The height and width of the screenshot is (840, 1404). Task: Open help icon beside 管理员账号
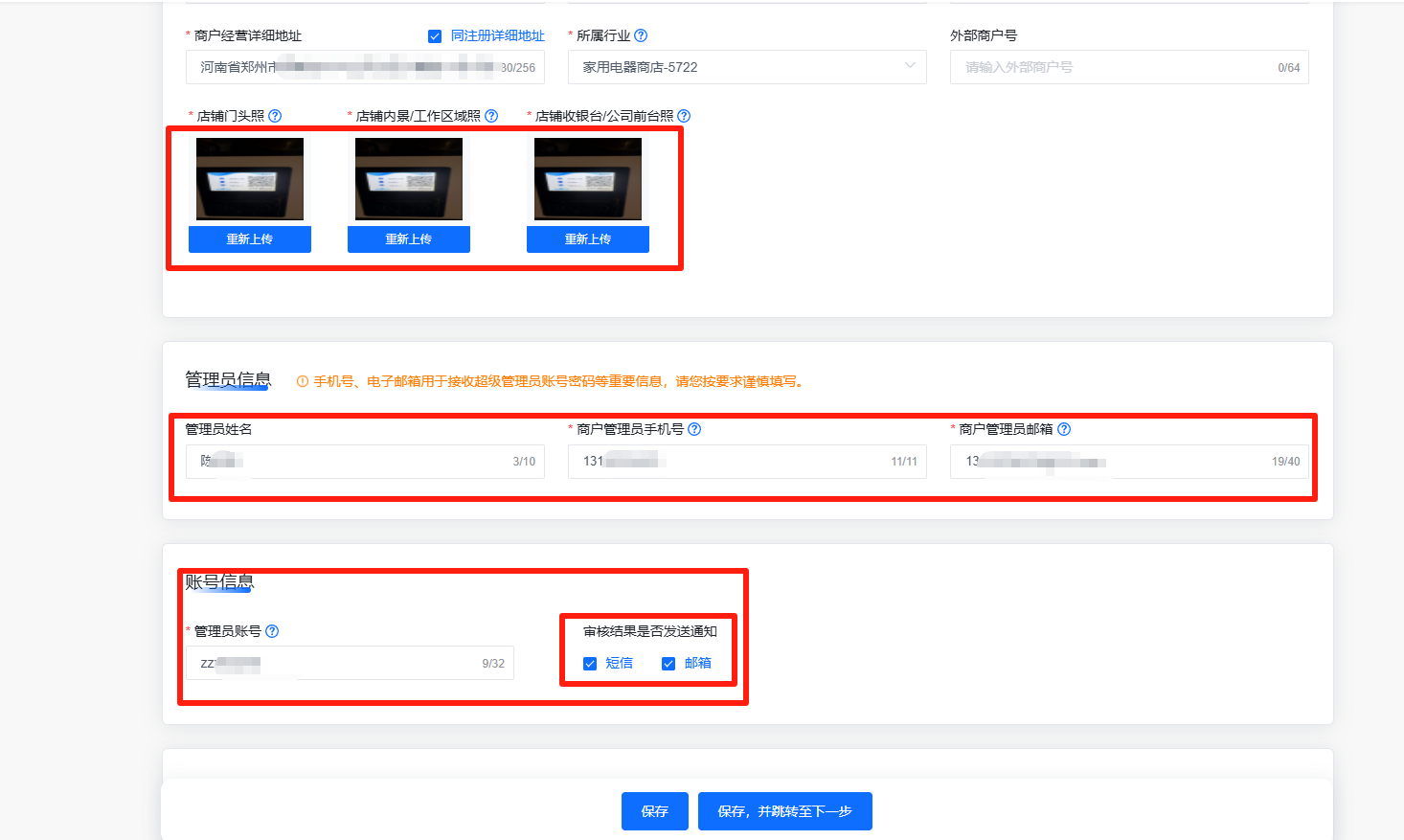point(272,631)
